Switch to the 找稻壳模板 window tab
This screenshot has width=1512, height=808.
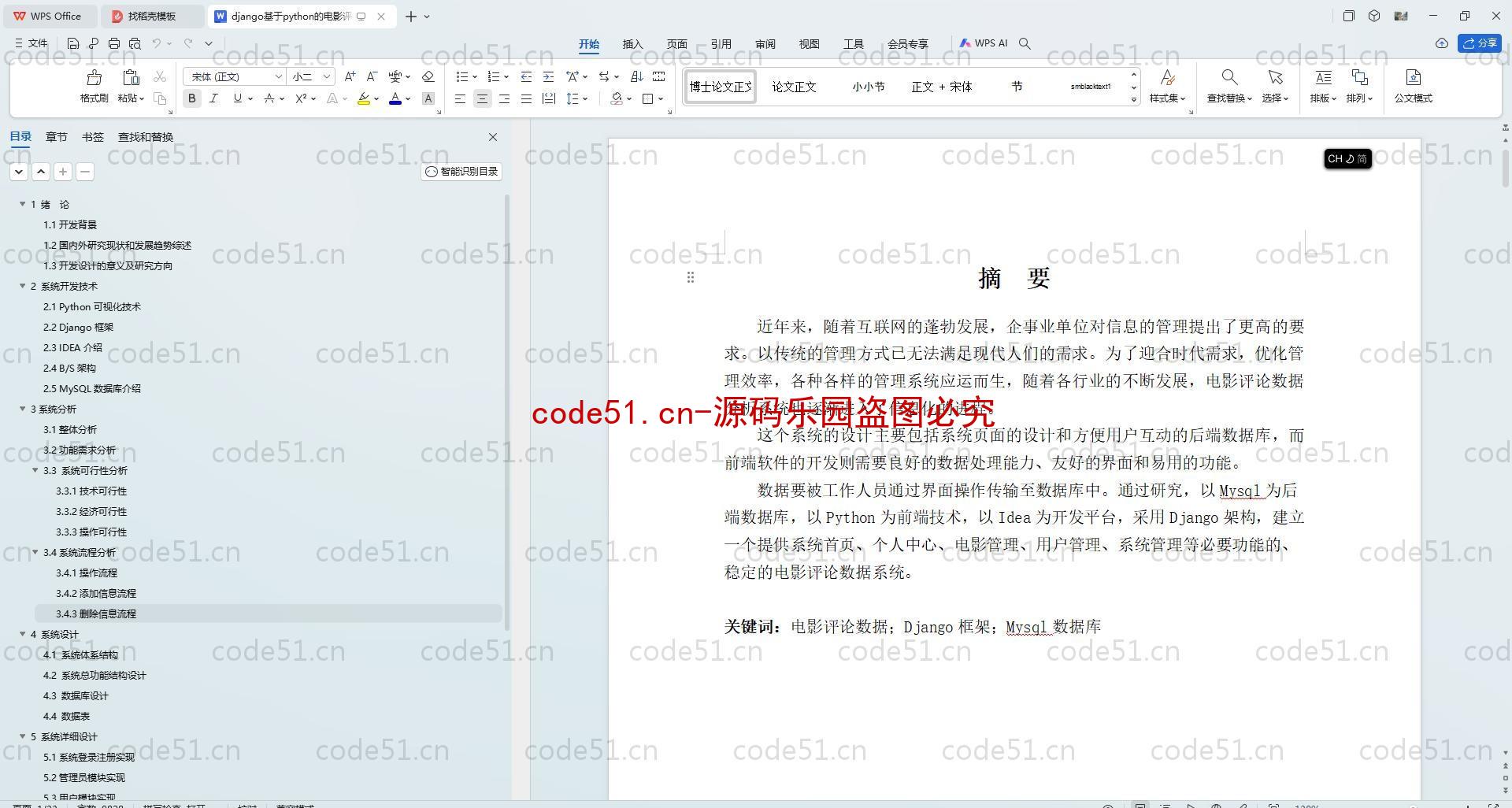152,16
